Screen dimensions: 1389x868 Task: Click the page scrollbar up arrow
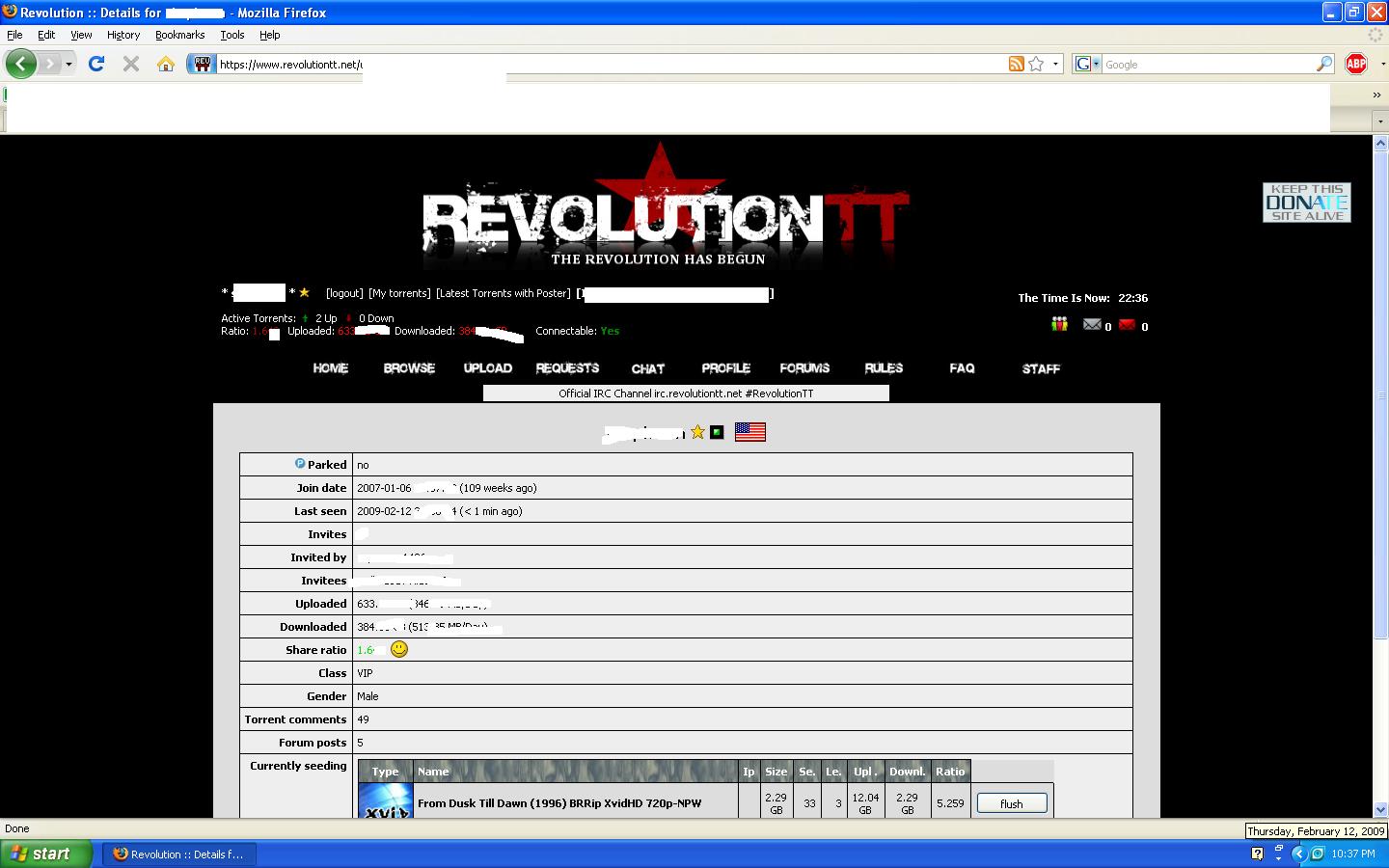pos(1379,144)
